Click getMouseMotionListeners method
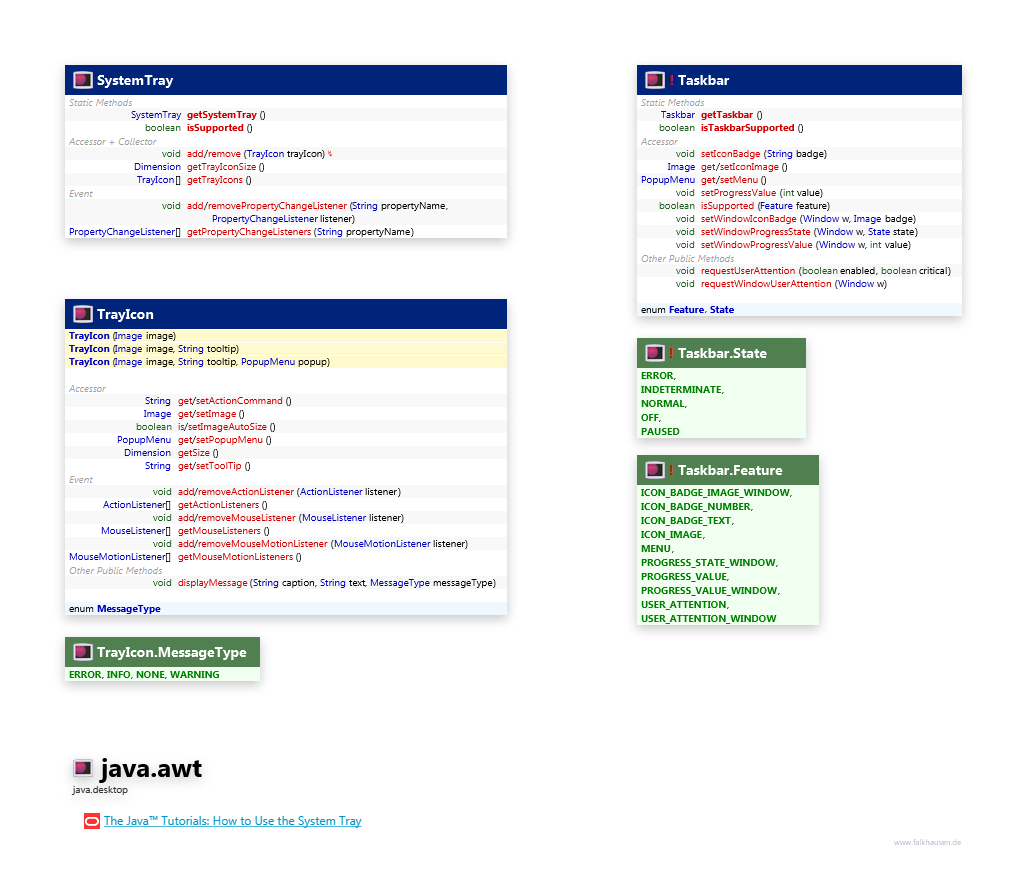Screen dimensions: 1018x888 pyautogui.click(x=236, y=556)
